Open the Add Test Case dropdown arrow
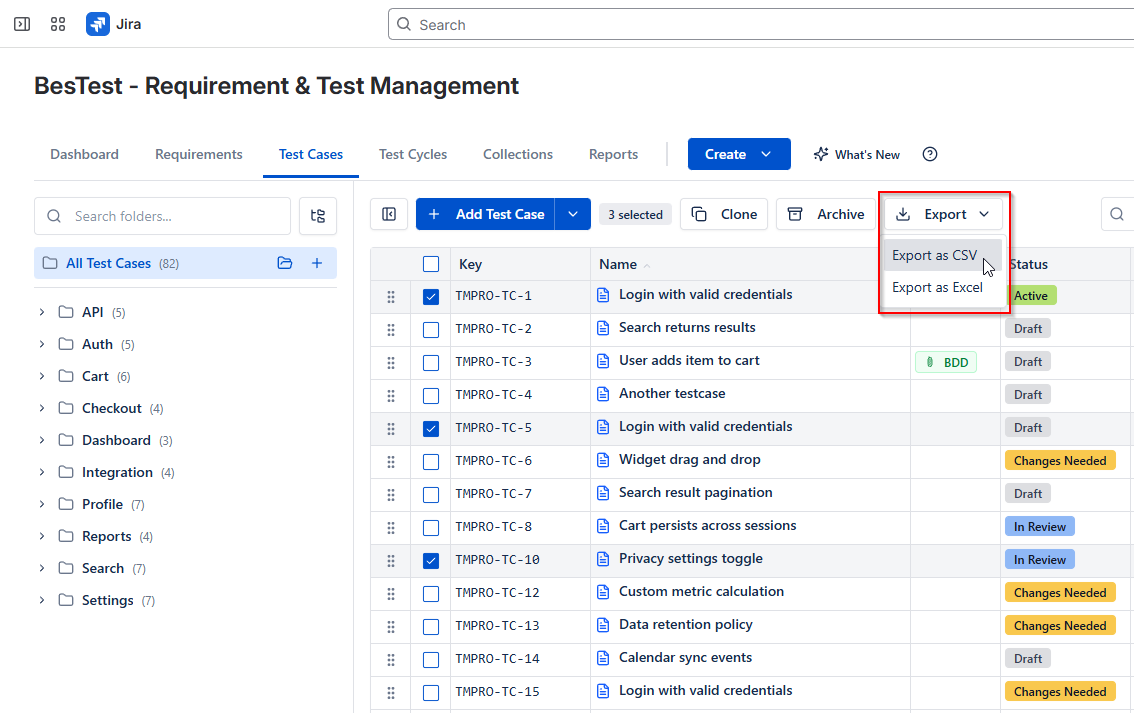 tap(573, 214)
